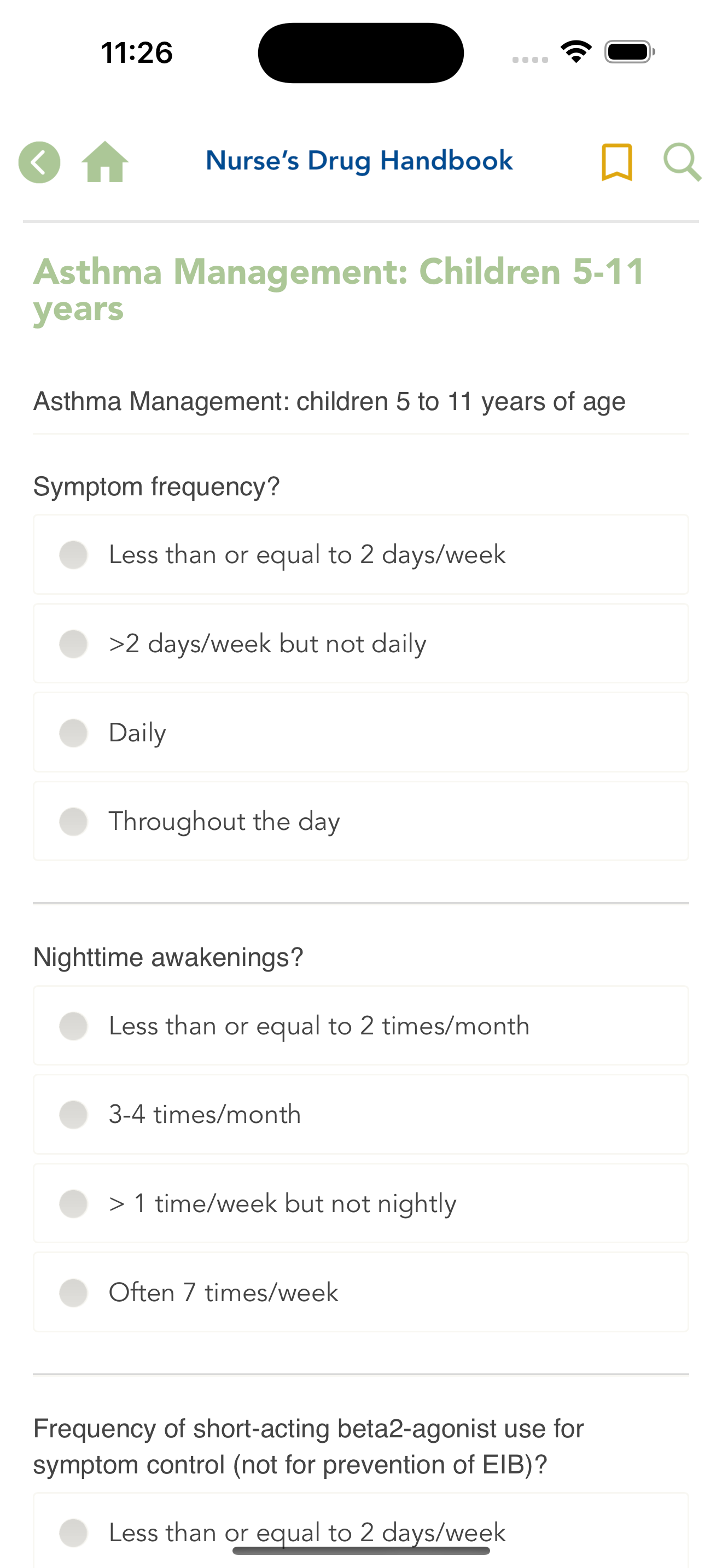Select symptom frequency 'Less than or equal to 2 days/week'
This screenshot has width=722, height=1568.
click(361, 554)
